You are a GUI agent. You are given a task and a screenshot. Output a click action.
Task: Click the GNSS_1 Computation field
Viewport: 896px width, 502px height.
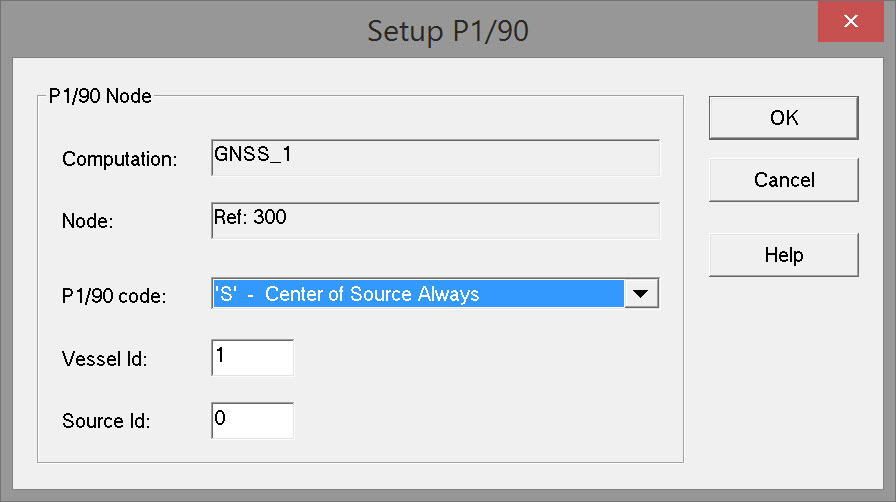click(435, 157)
